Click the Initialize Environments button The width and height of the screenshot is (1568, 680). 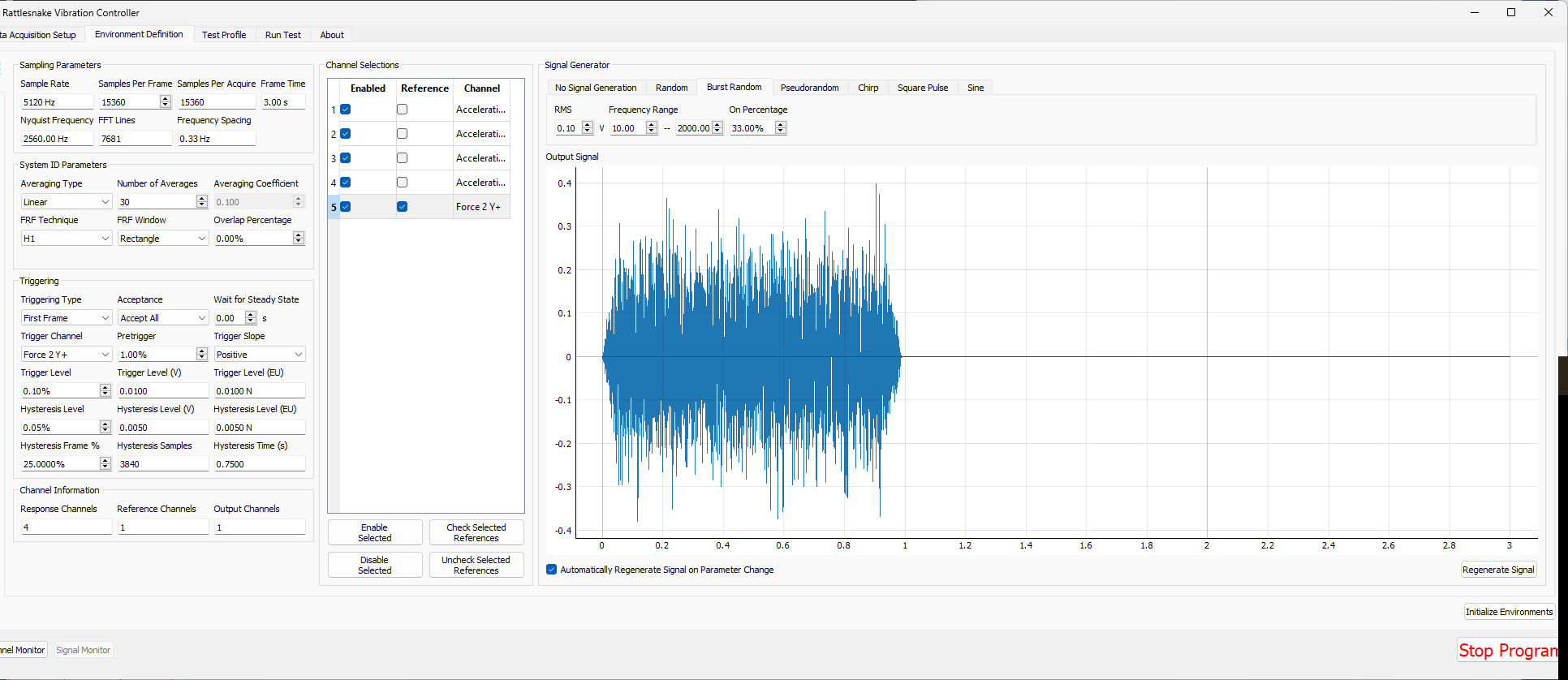point(1509,612)
